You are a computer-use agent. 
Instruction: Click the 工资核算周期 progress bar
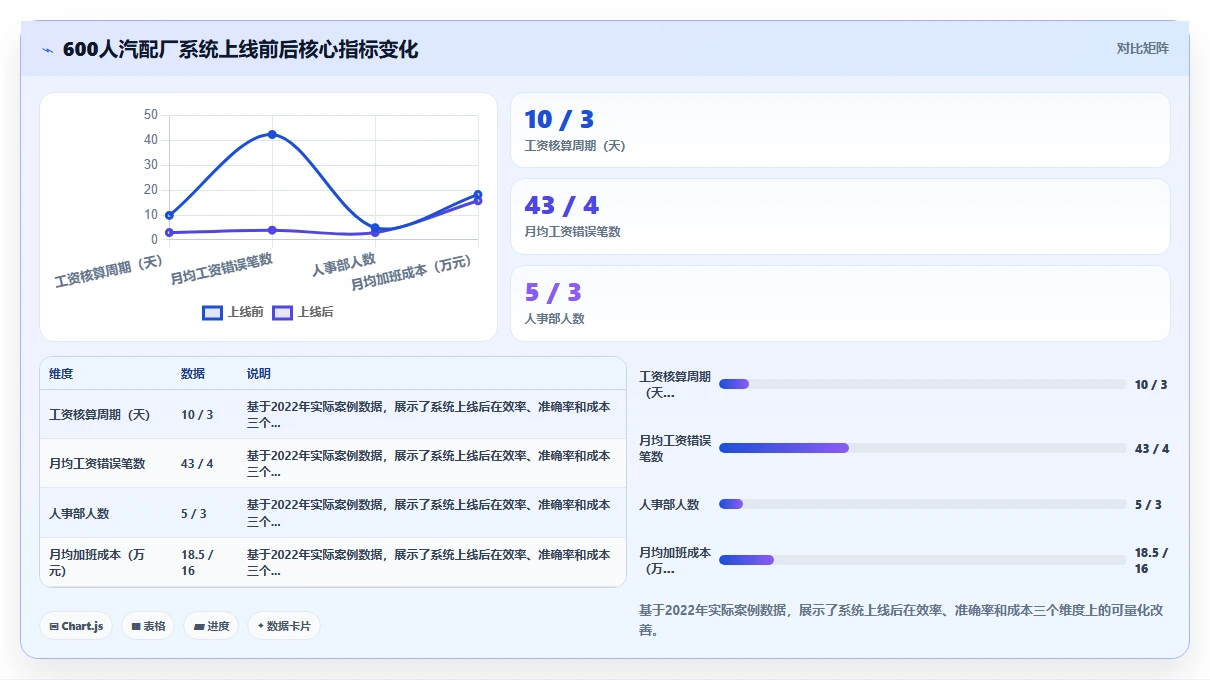tap(923, 384)
